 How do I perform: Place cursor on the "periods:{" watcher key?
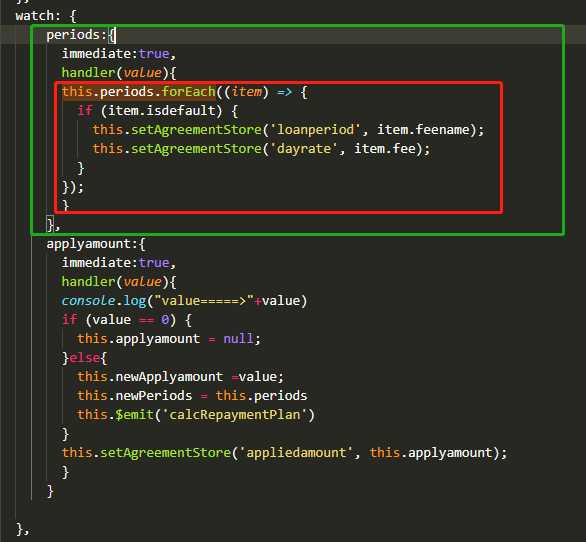(x=81, y=35)
